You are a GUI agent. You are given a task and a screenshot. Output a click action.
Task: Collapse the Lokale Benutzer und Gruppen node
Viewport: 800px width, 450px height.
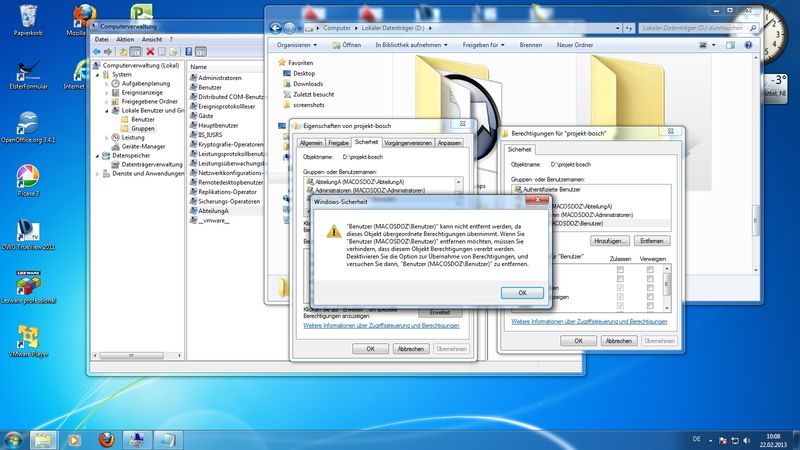coord(107,110)
